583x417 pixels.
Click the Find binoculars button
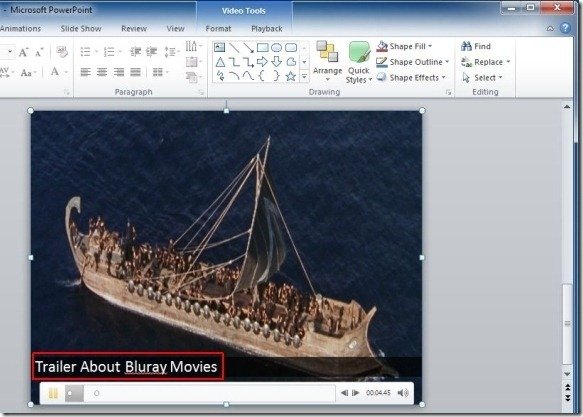click(476, 46)
